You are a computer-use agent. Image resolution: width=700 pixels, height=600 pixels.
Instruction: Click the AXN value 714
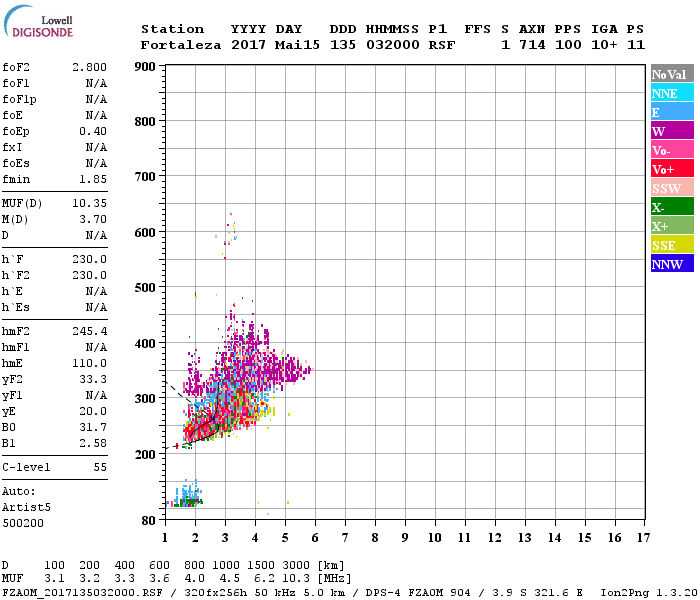tap(532, 45)
